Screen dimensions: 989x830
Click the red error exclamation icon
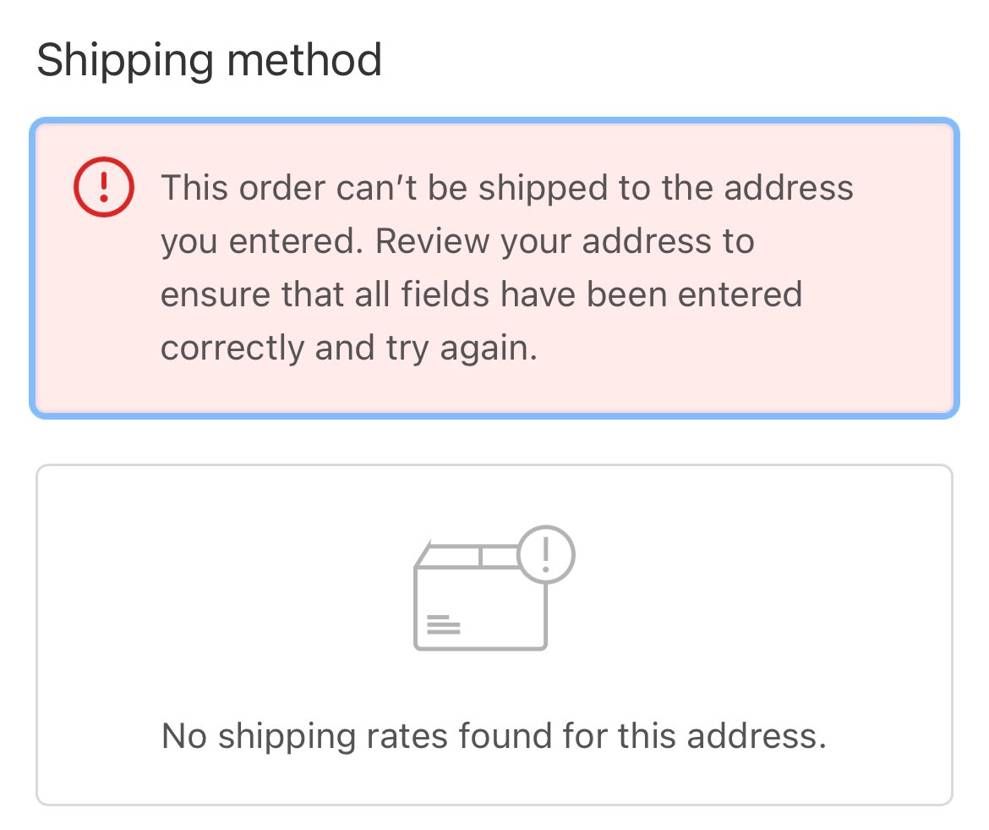[x=103, y=189]
